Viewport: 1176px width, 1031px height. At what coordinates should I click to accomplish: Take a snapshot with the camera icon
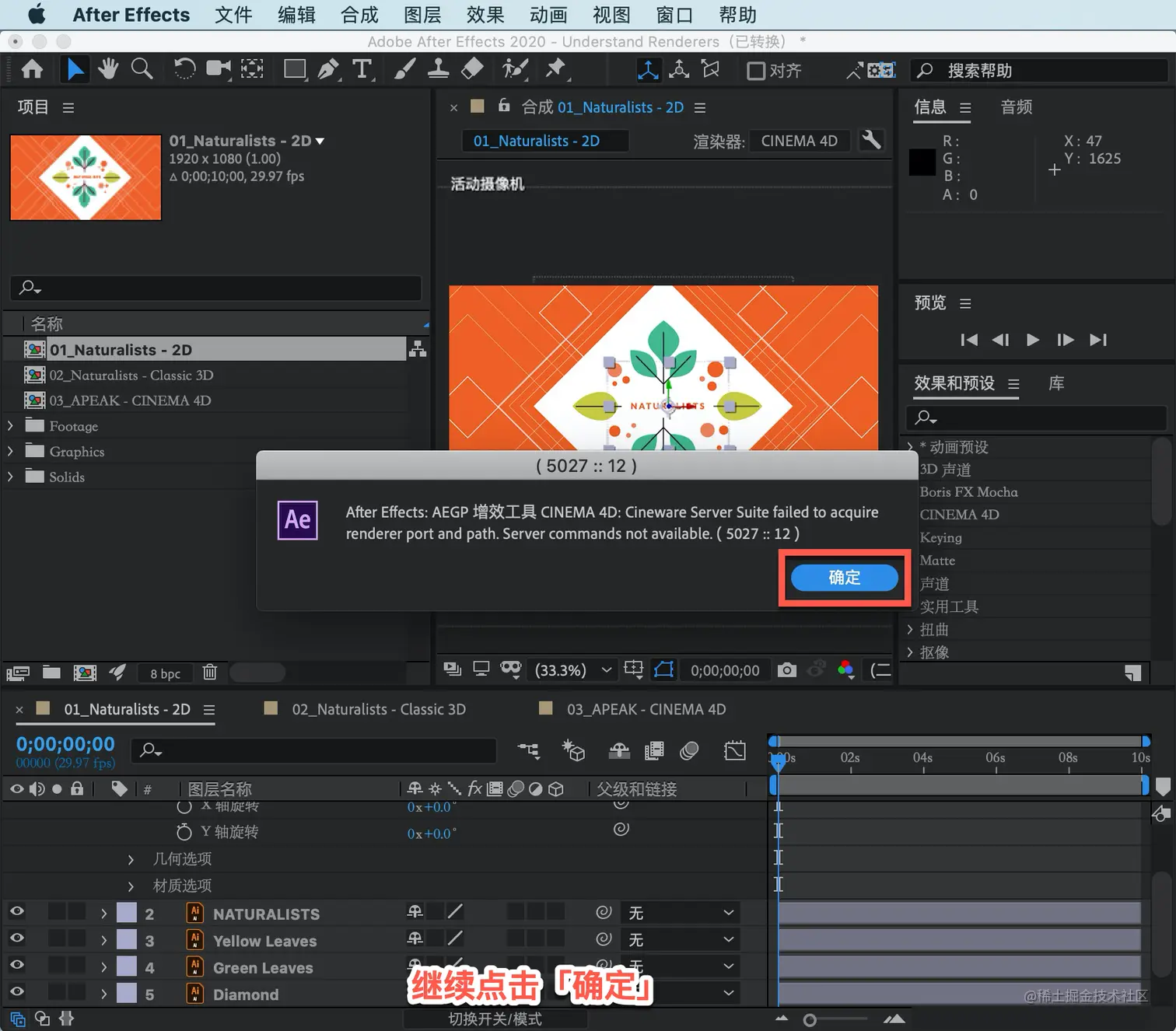tap(787, 670)
